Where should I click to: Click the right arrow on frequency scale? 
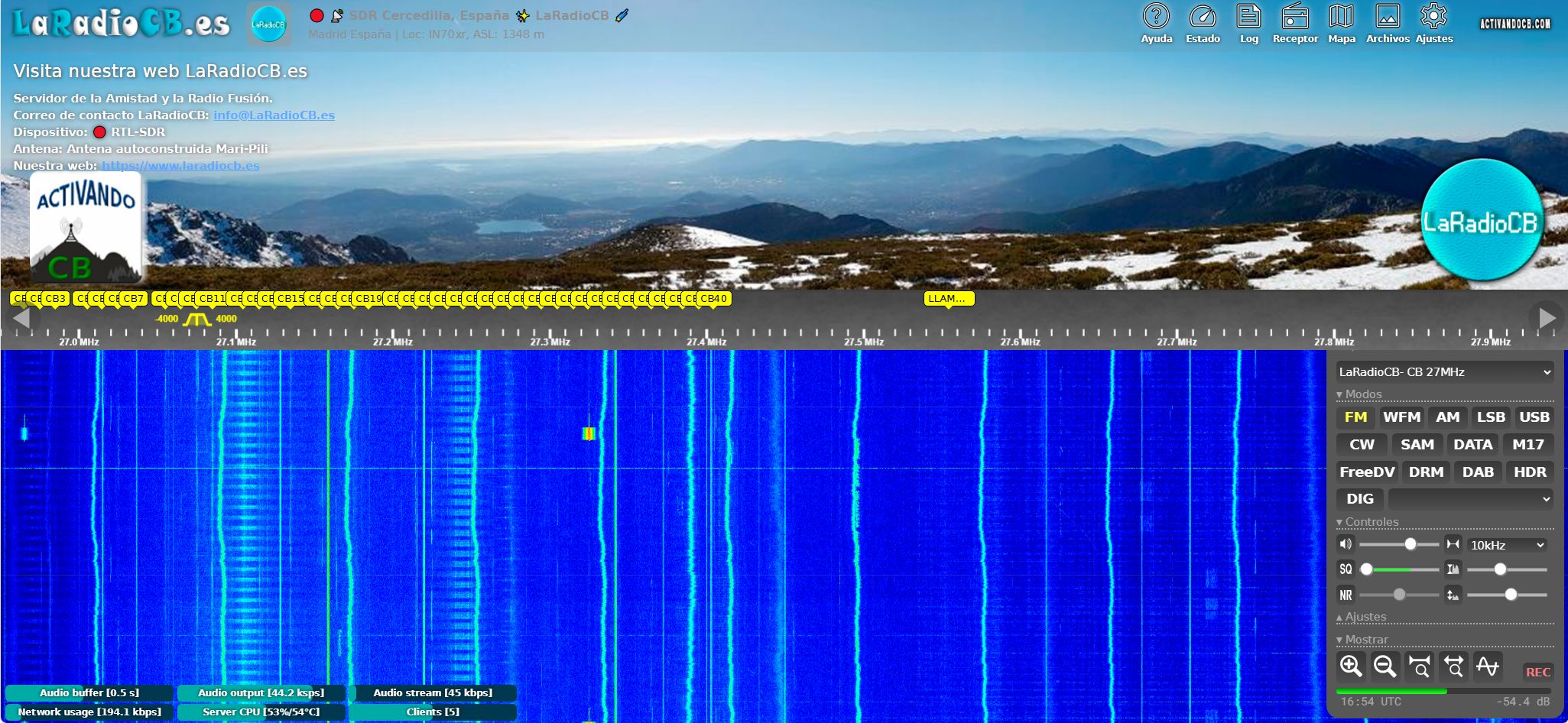point(1547,317)
